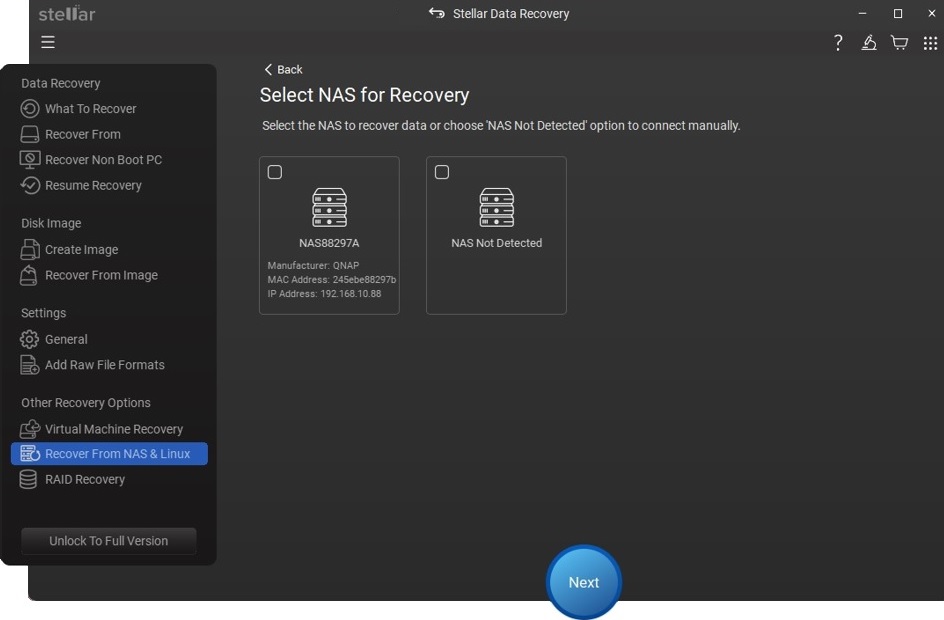Click the Create Image icon

click(30, 249)
